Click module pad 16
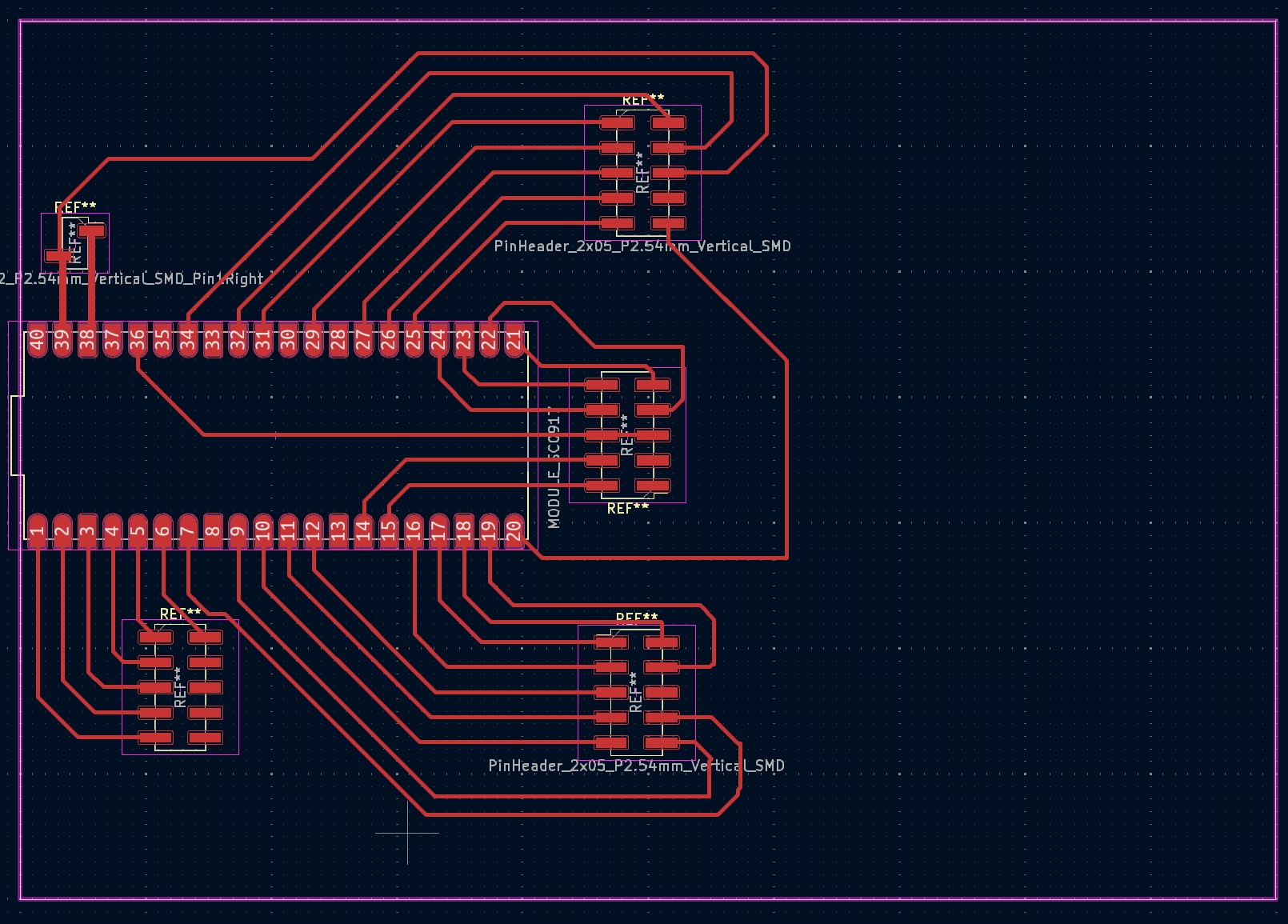1288x924 pixels. pyautogui.click(x=414, y=530)
